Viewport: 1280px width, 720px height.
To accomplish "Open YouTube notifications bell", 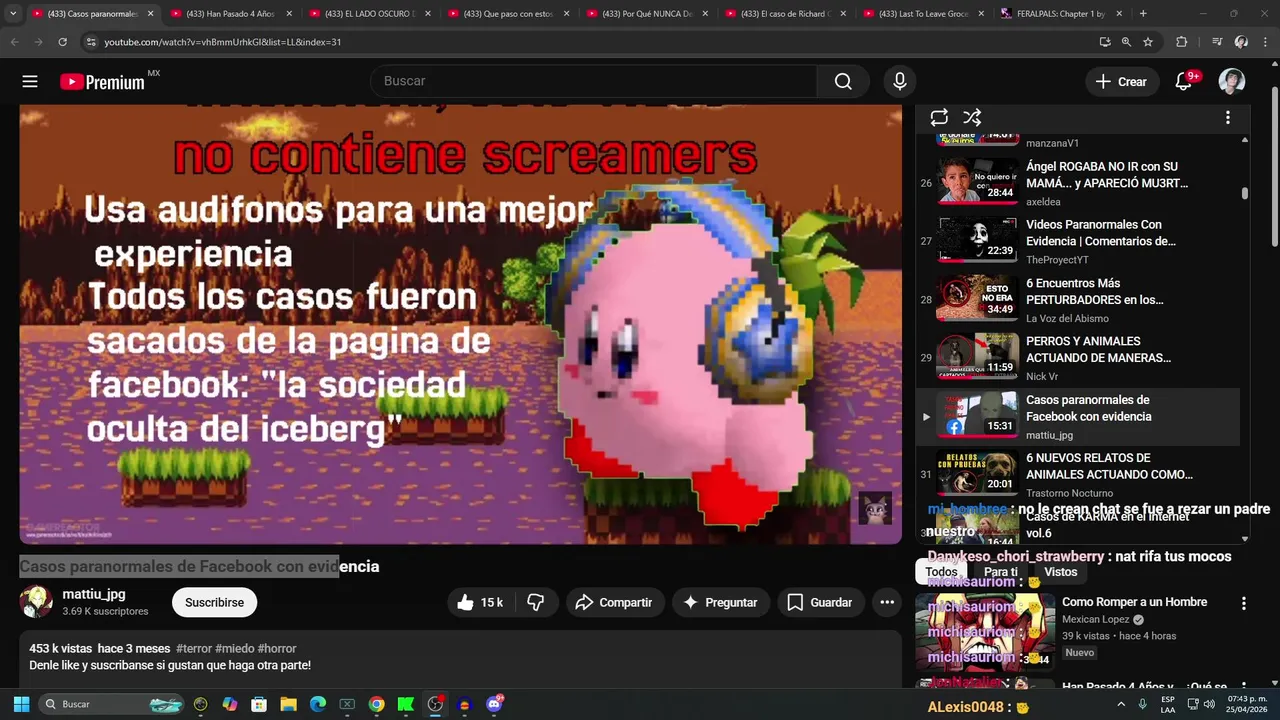I will coord(1184,82).
